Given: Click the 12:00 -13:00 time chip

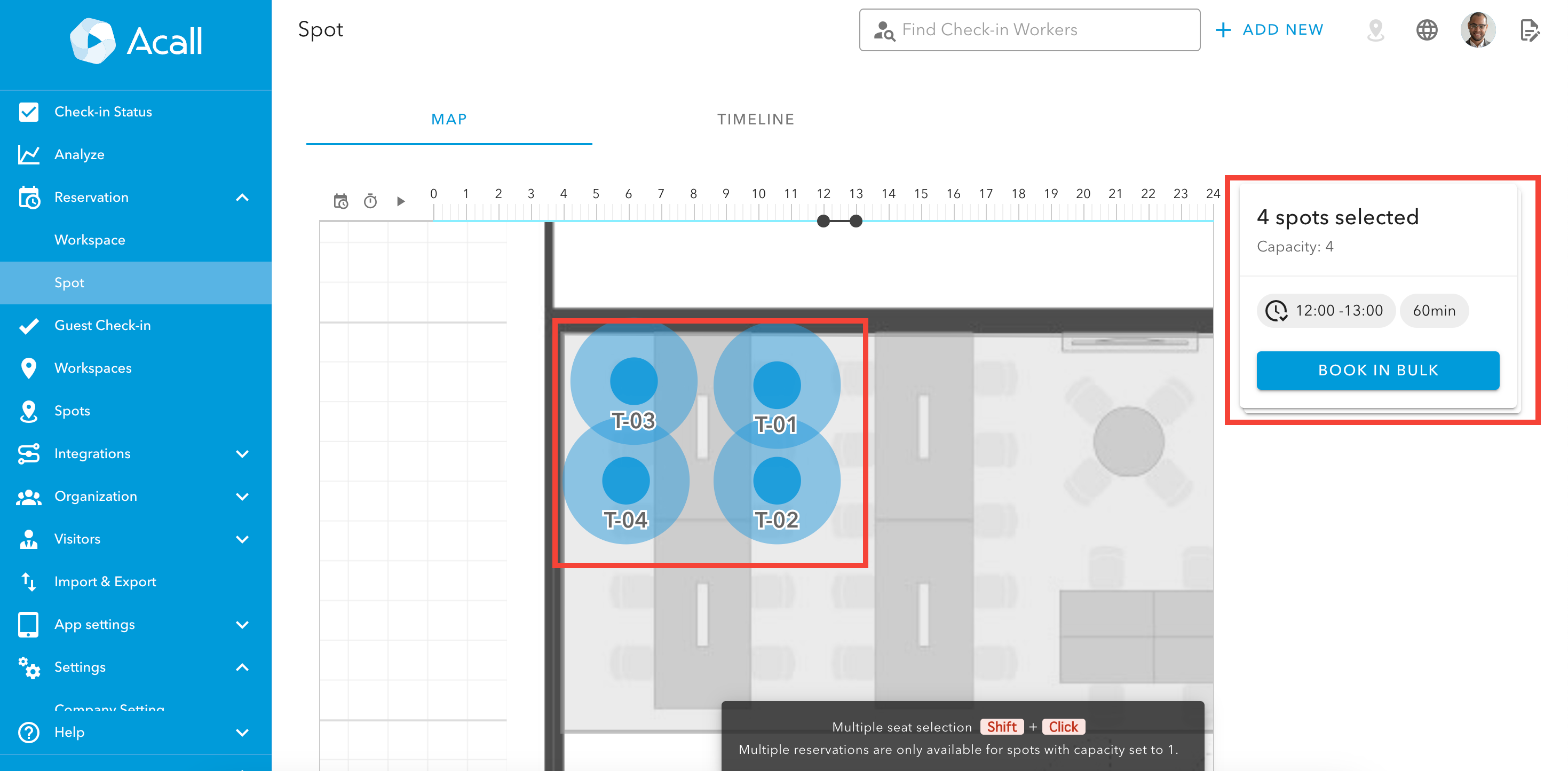Looking at the screenshot, I should coord(1326,311).
